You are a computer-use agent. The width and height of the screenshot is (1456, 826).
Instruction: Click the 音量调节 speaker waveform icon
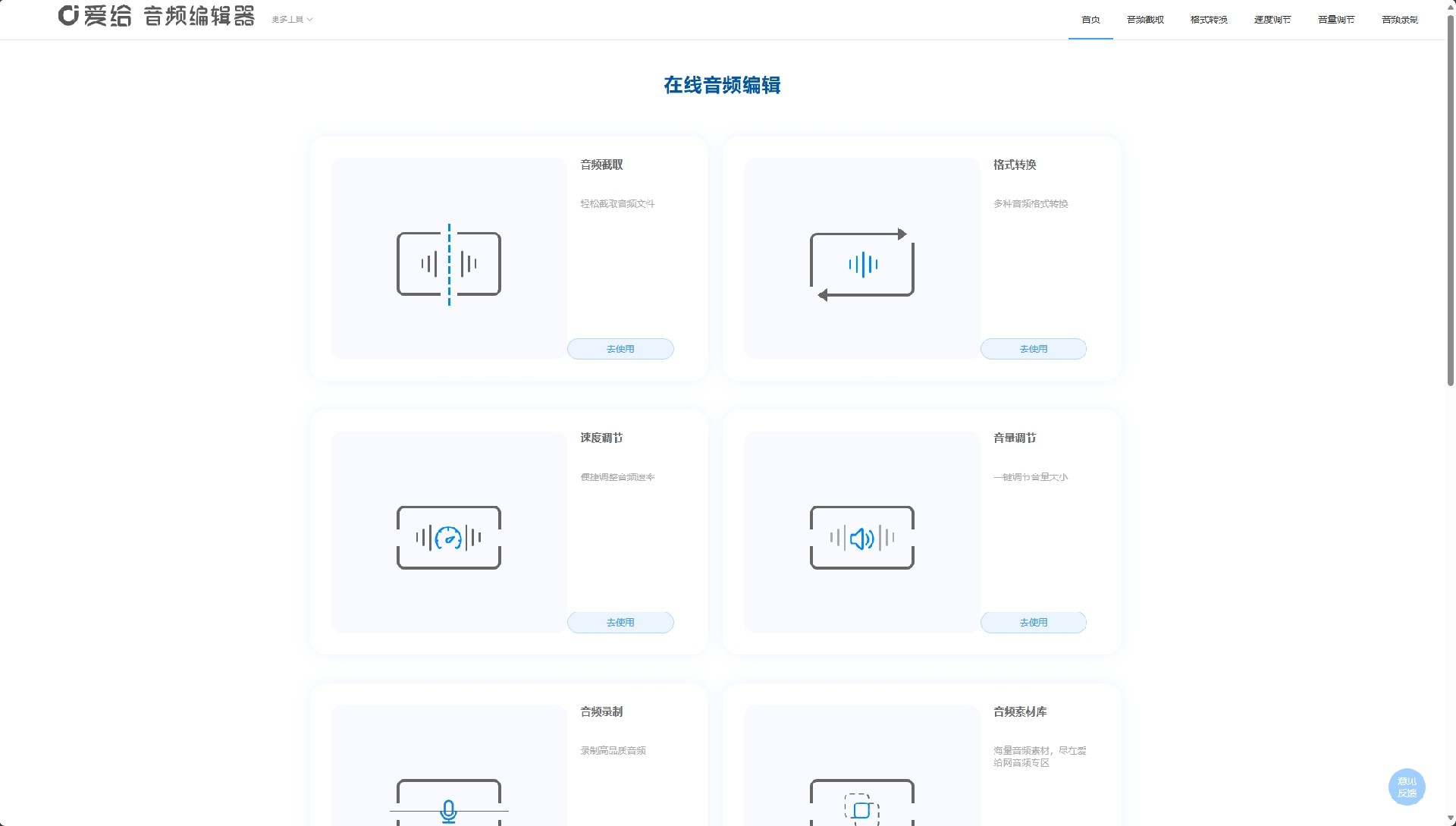click(861, 537)
